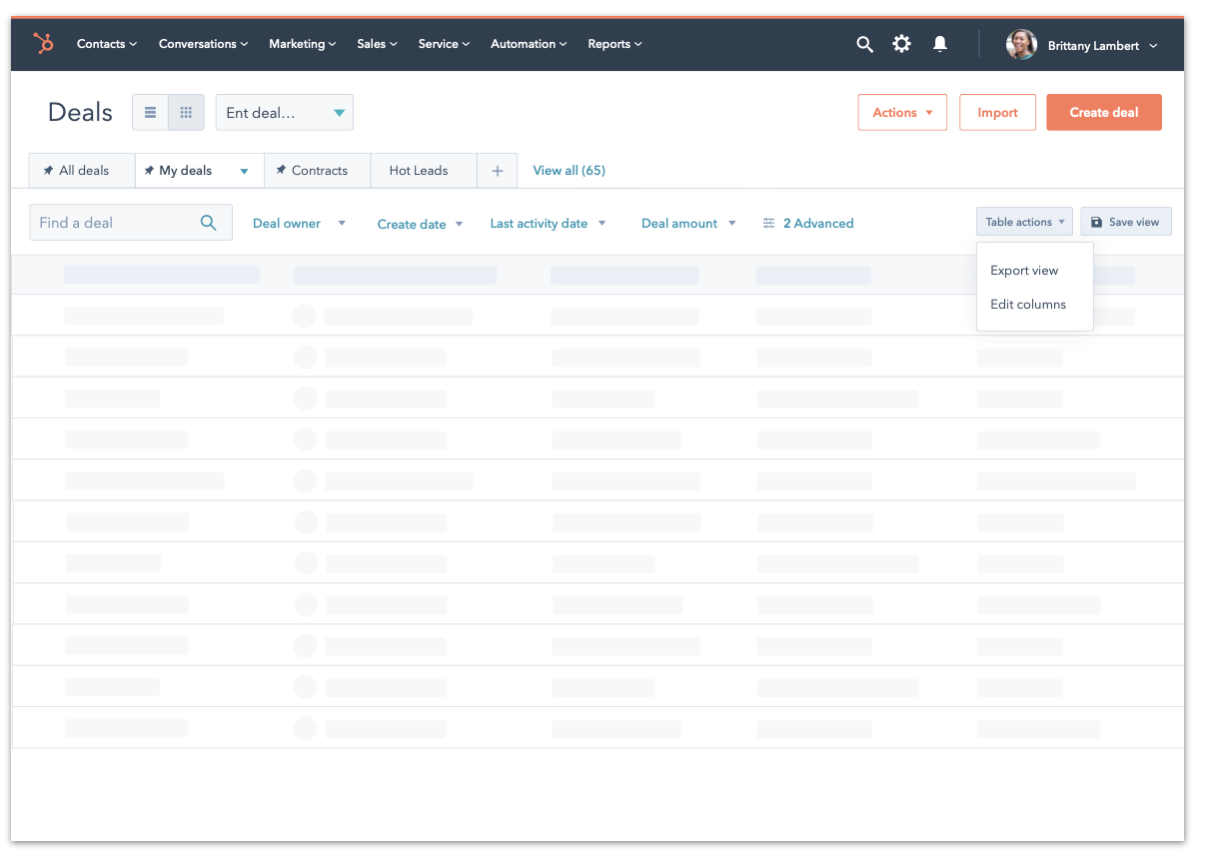Switch to list view icon
The height and width of the screenshot is (868, 1222).
pos(150,113)
